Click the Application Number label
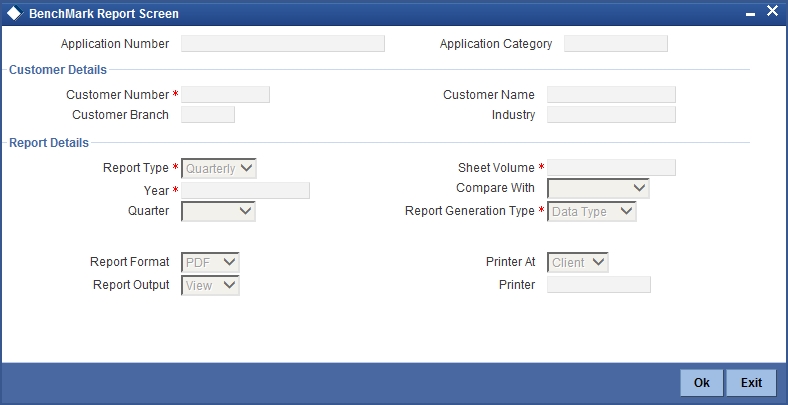Viewport: 788px width, 405px height. point(115,44)
